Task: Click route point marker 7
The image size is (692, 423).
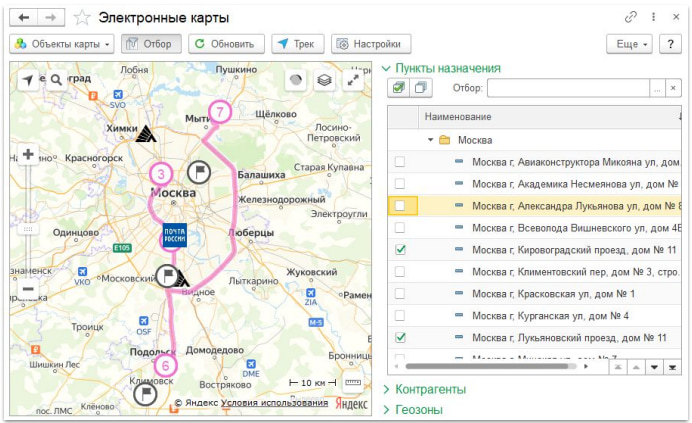Action: pyautogui.click(x=220, y=112)
